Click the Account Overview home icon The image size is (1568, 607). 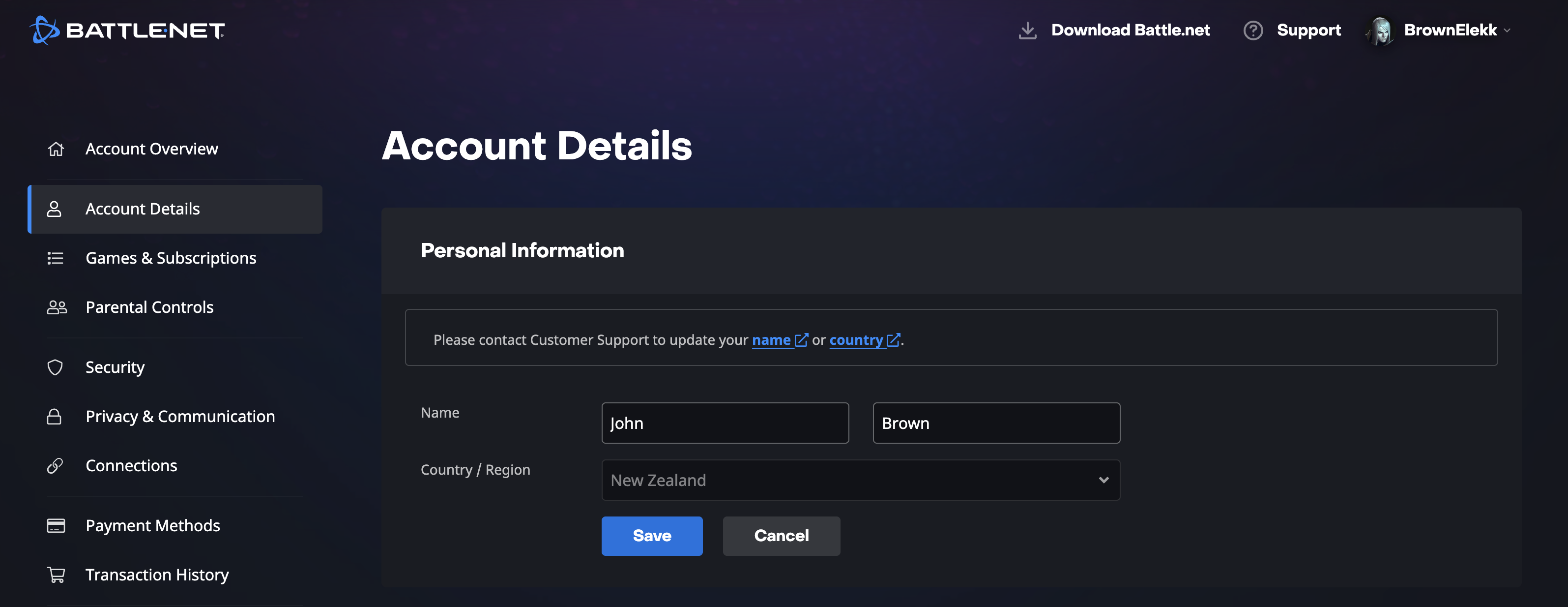point(56,149)
